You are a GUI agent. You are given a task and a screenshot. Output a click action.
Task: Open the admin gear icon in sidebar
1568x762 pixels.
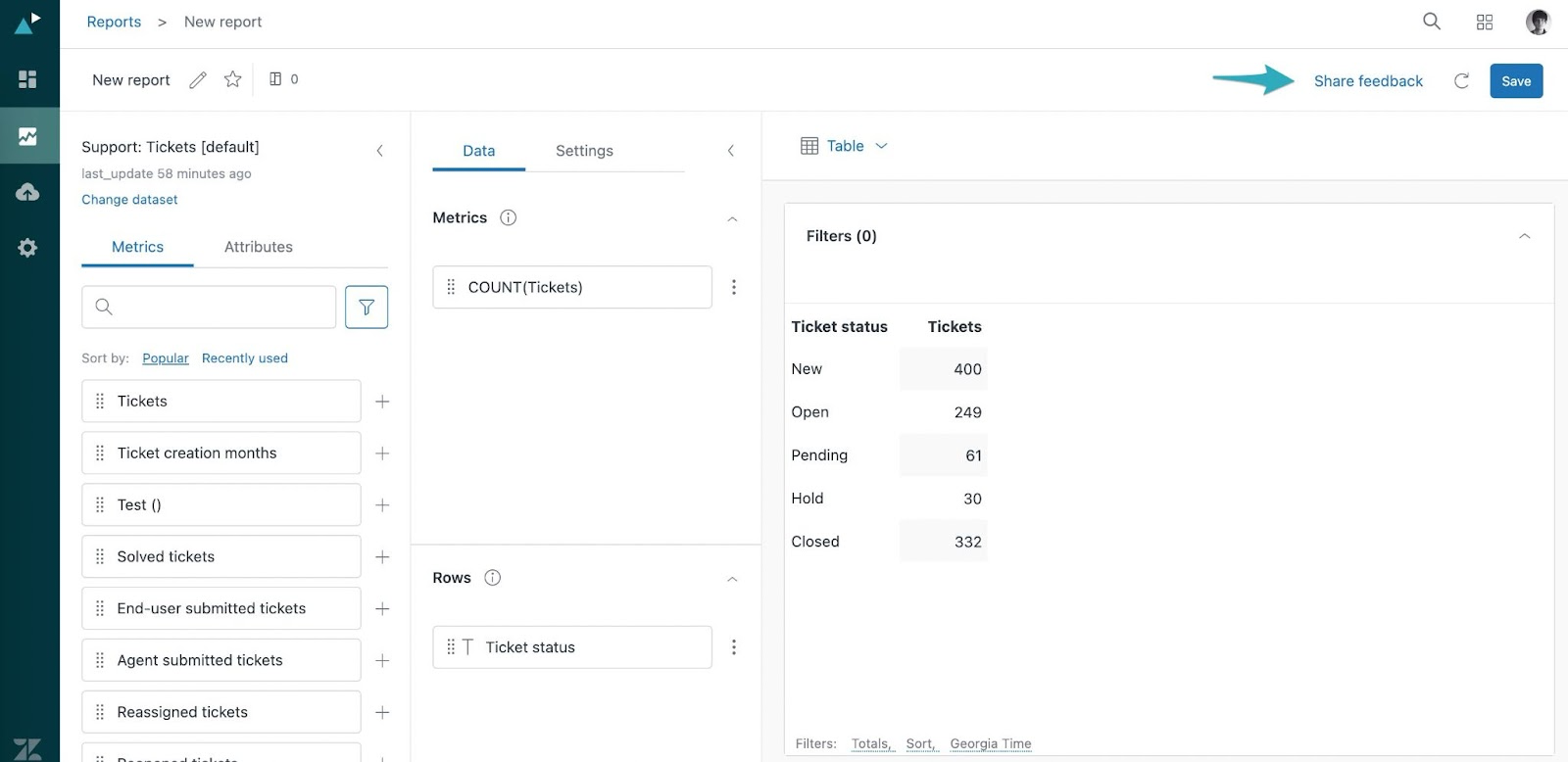[27, 248]
